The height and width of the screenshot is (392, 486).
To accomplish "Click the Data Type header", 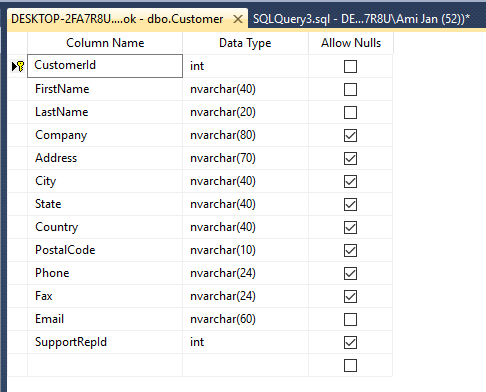I will click(246, 43).
